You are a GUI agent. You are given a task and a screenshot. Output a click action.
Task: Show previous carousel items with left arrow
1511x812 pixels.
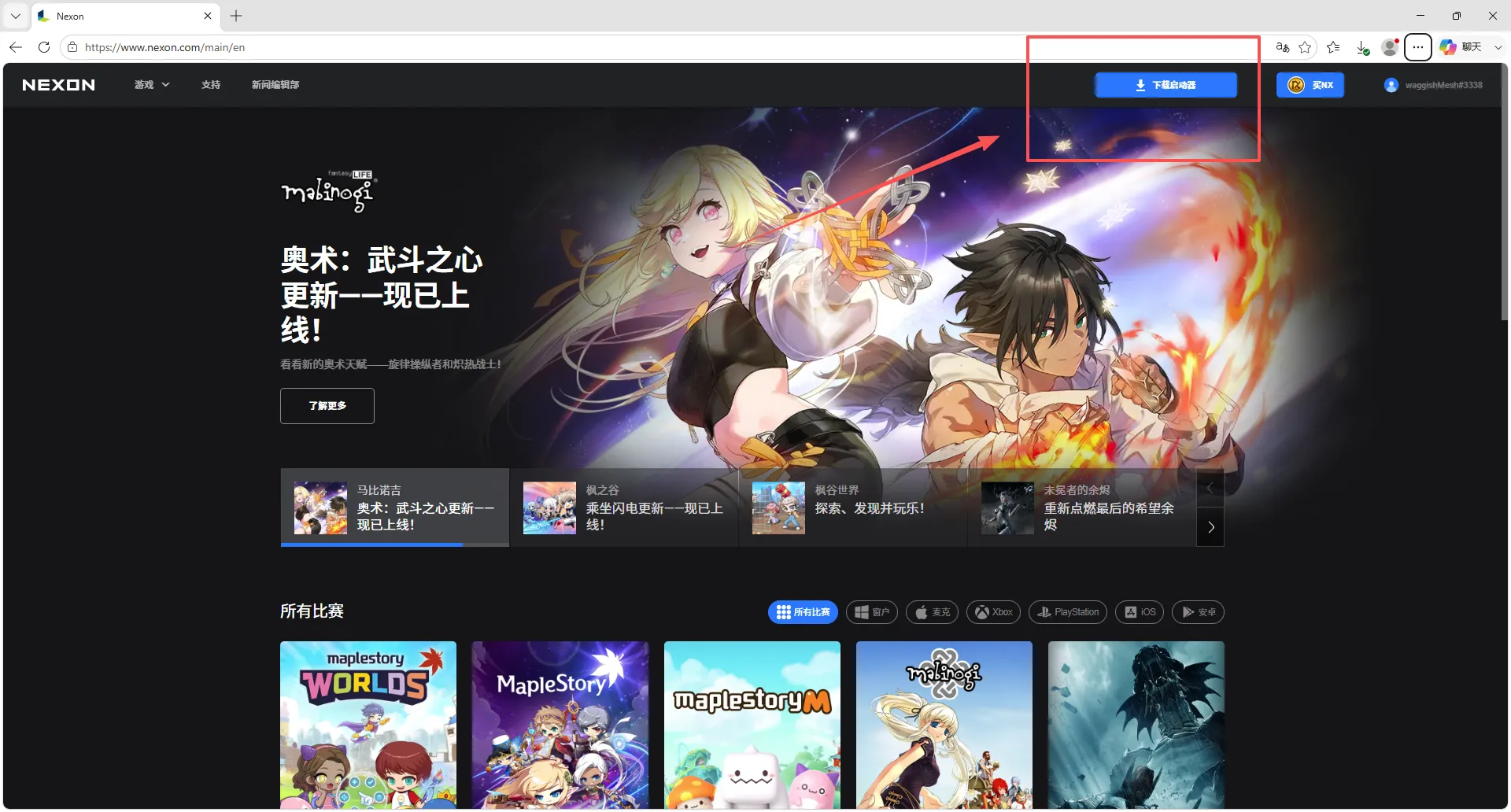pyautogui.click(x=1210, y=489)
